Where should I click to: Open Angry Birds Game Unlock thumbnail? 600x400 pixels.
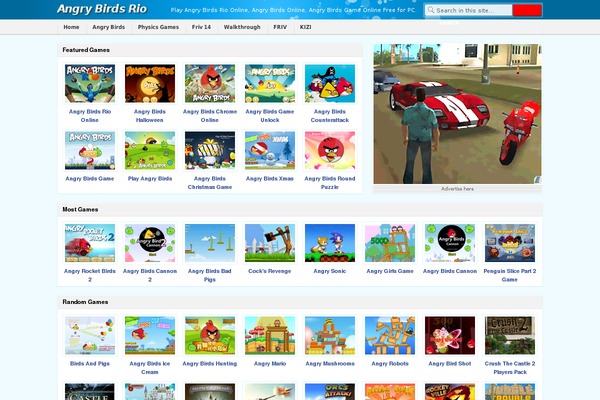point(270,83)
